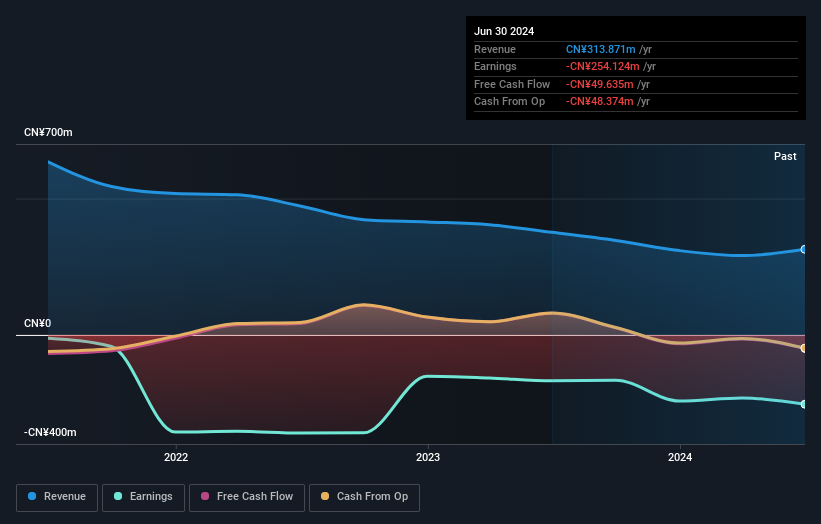This screenshot has width=821, height=524.
Task: Click the 2023 x-axis label
Action: point(428,458)
